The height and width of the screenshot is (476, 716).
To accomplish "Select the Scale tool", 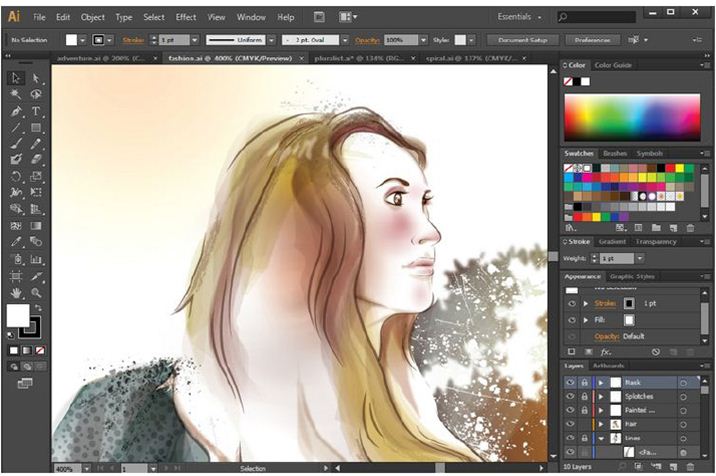I will coord(36,176).
